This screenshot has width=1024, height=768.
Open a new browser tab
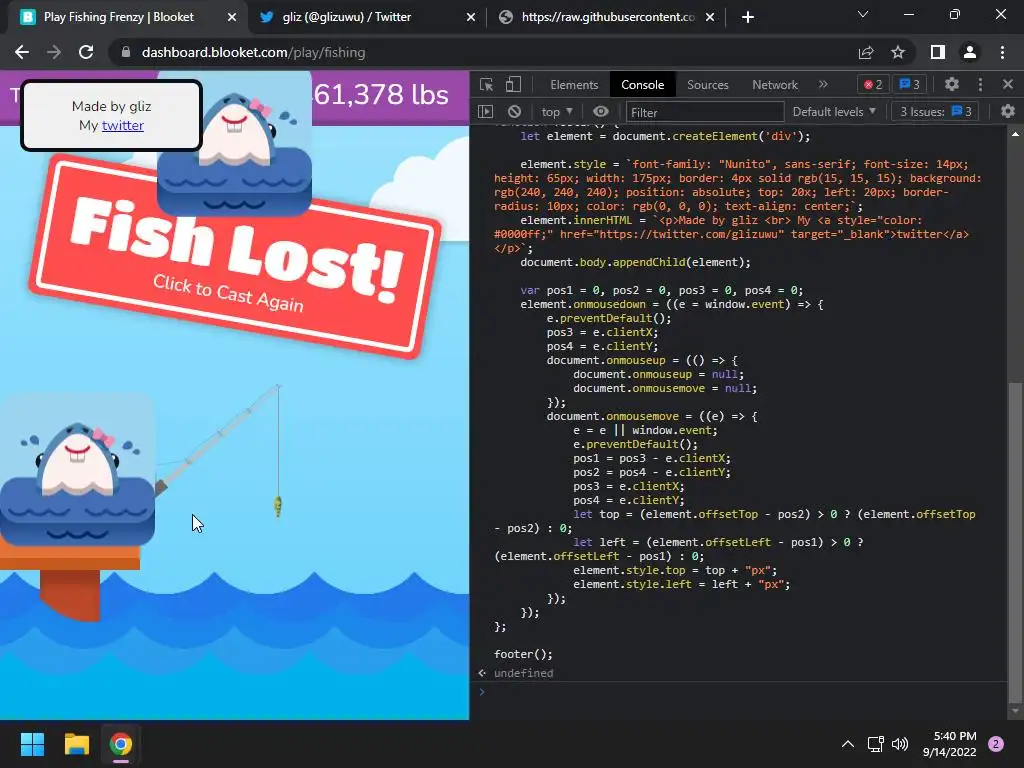(x=748, y=17)
